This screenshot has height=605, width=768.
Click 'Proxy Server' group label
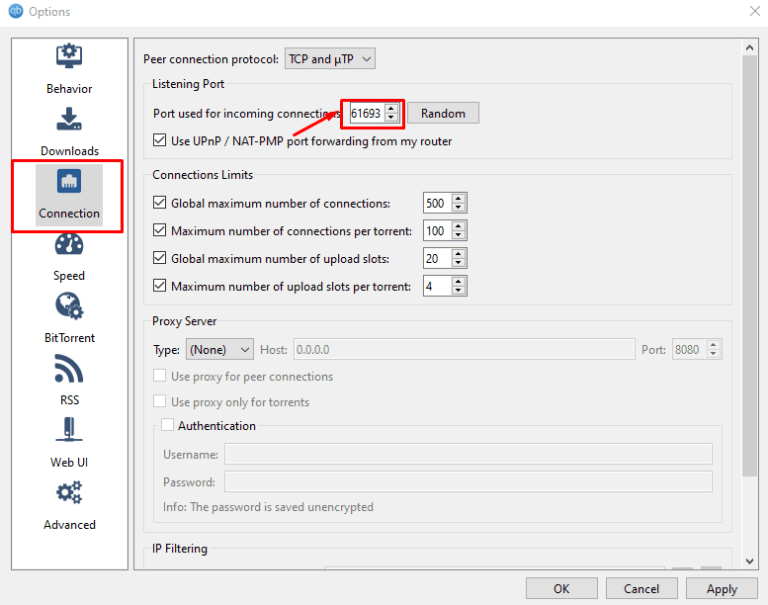point(184,321)
